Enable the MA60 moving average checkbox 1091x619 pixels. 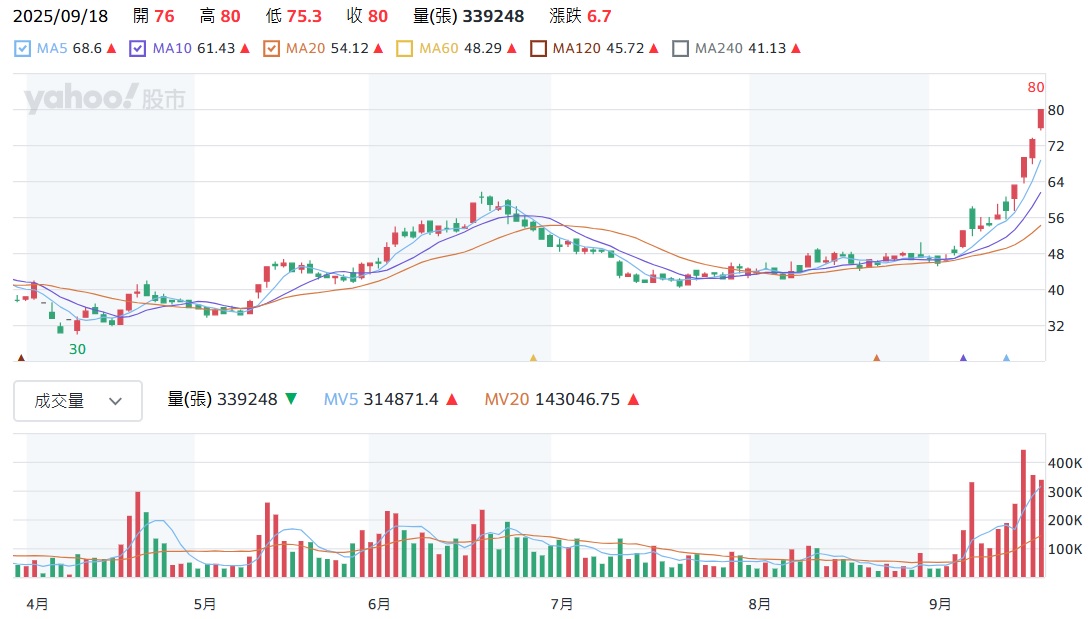(x=404, y=48)
